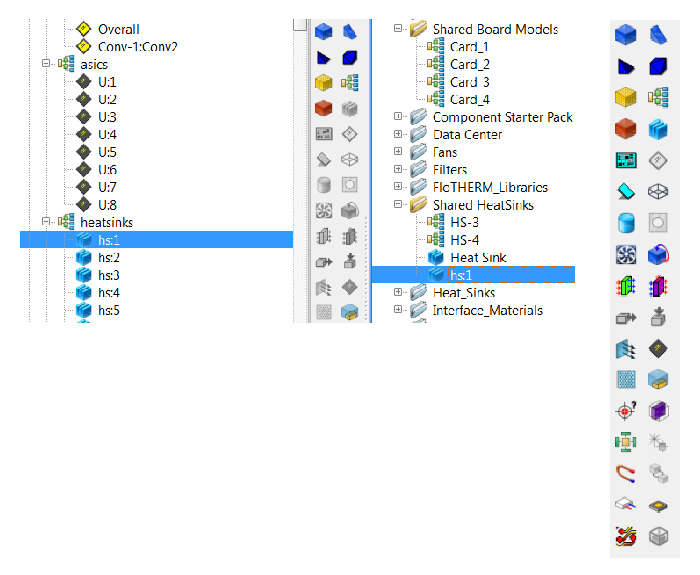
Task: Expand the Heat_Sinks folder
Action: (397, 292)
